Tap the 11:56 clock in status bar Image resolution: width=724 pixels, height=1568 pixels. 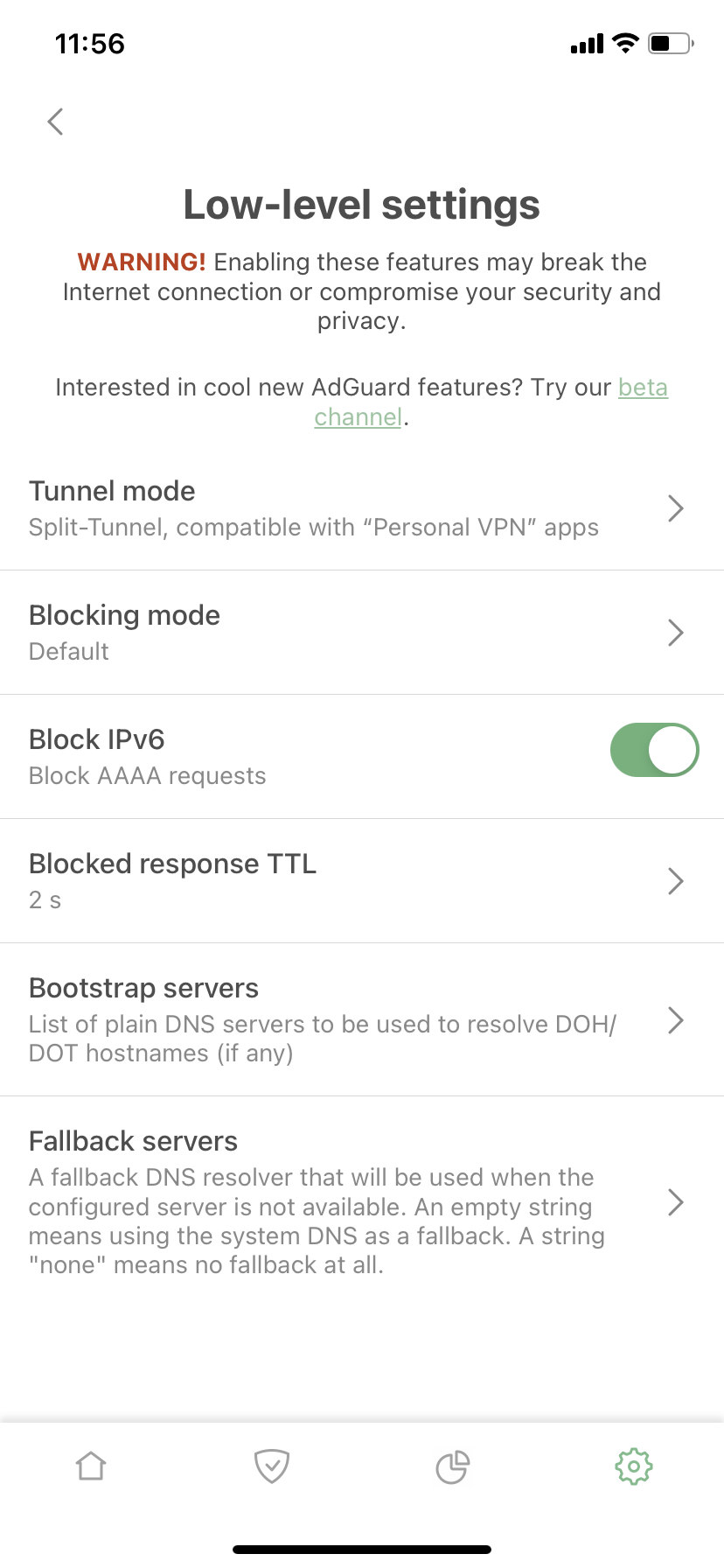[90, 44]
